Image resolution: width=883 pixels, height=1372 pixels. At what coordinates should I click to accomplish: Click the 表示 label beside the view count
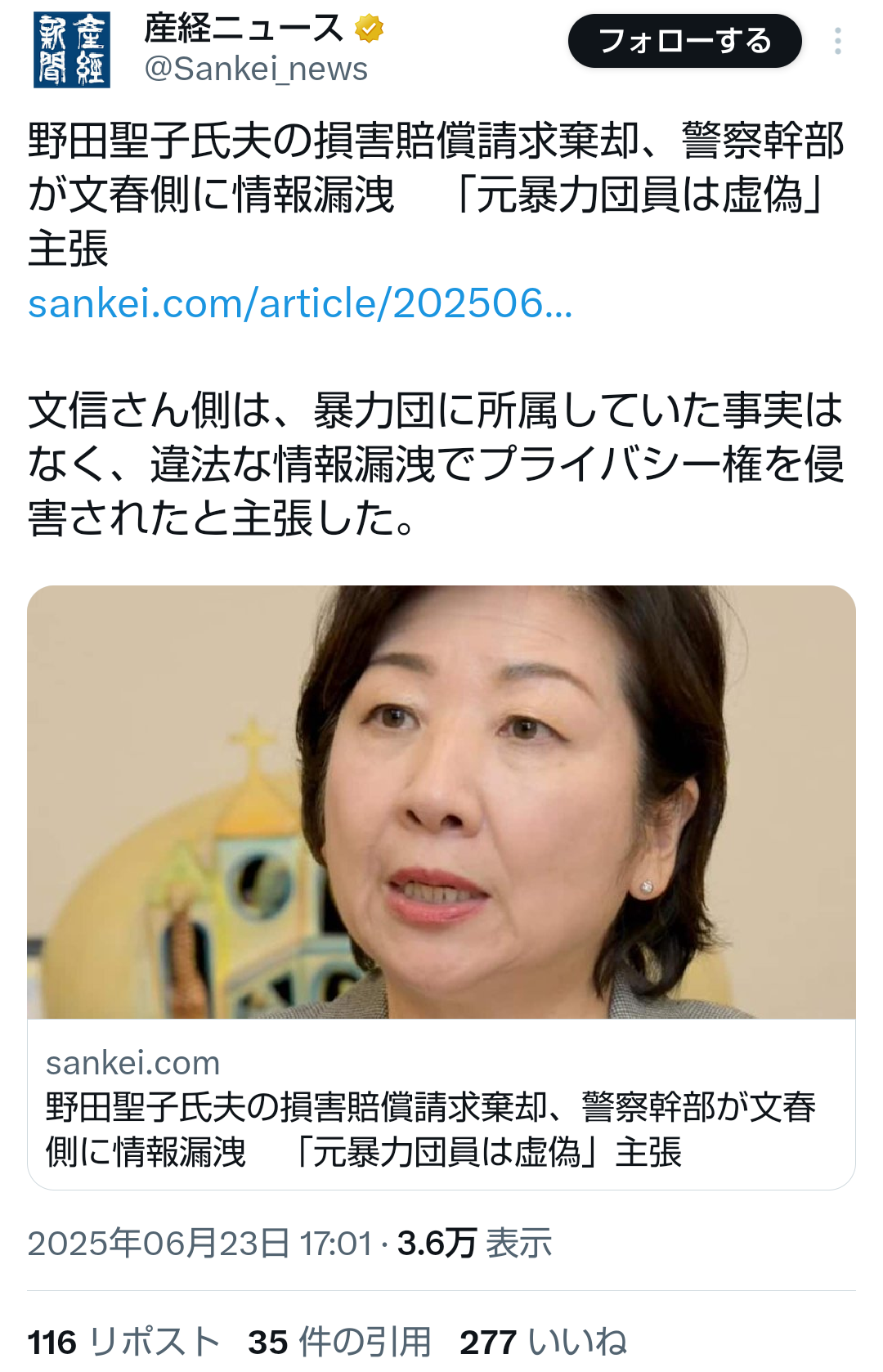coord(518,1244)
